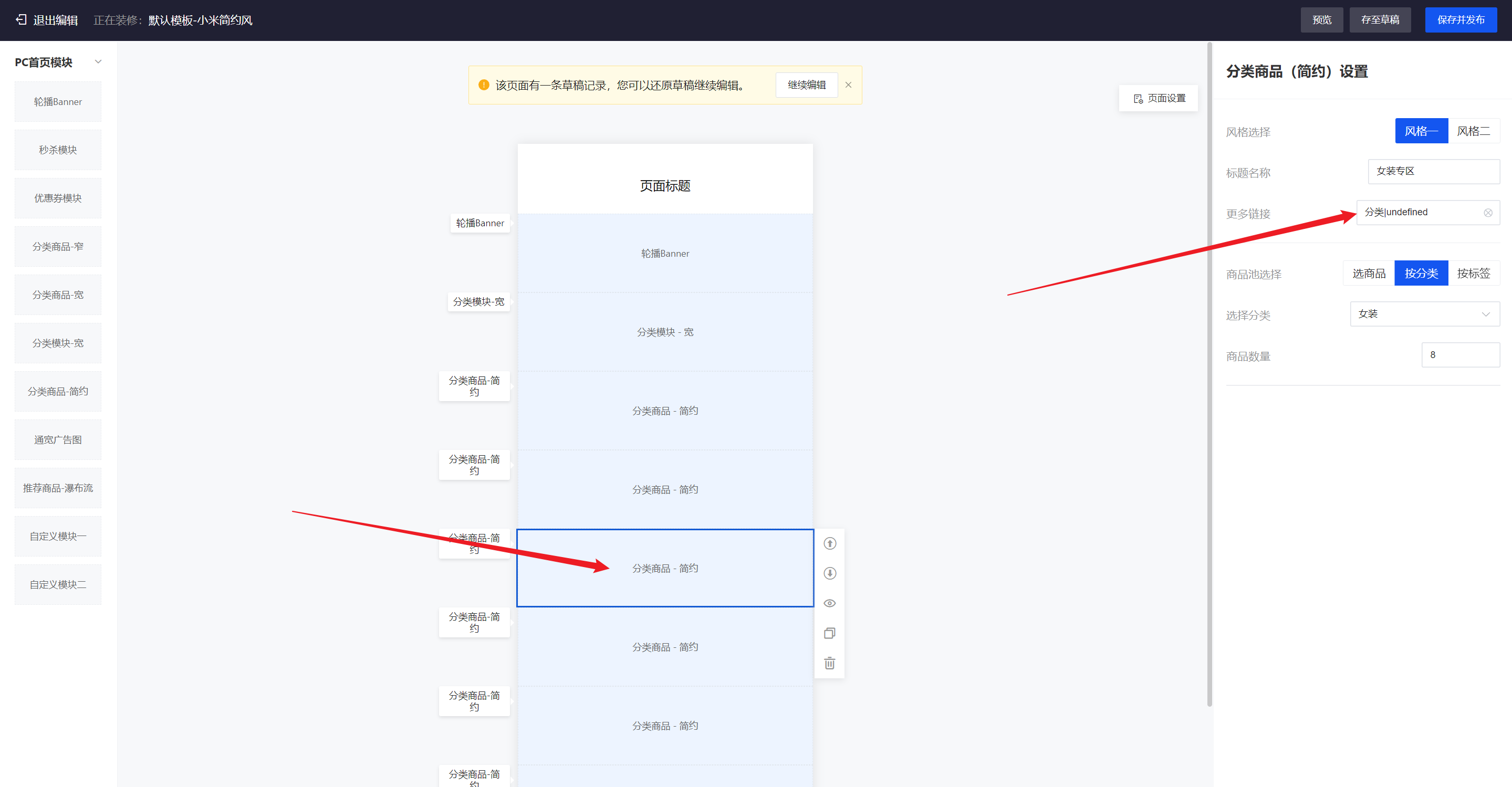1512x787 pixels.
Task: Open 页面设置 panel
Action: tap(1159, 99)
